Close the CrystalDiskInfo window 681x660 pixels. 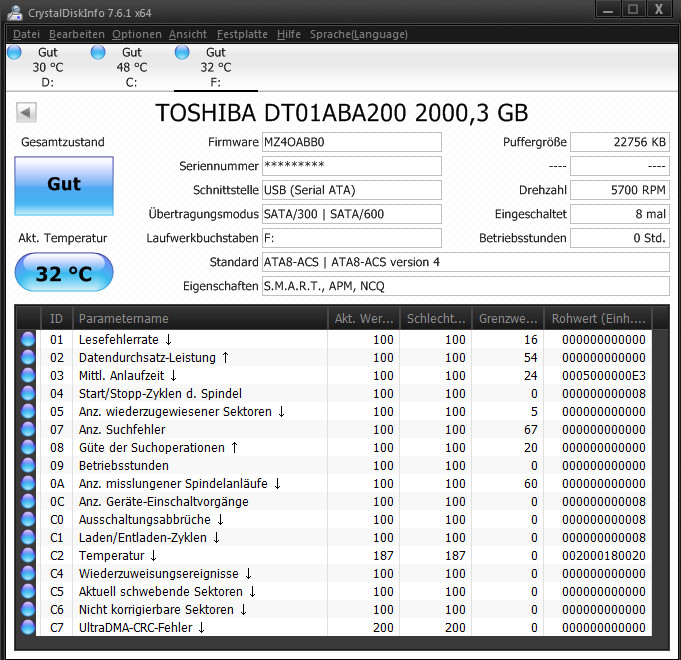(659, 10)
